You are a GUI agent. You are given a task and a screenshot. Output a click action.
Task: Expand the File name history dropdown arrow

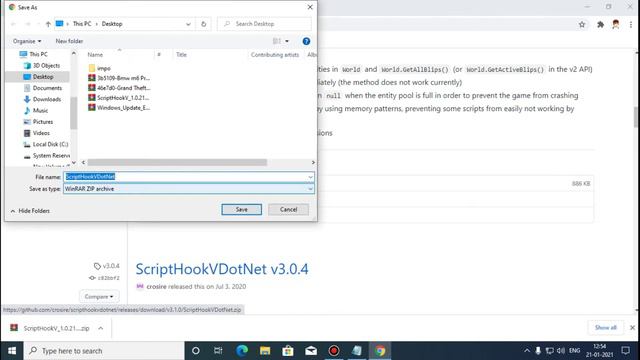(310, 177)
